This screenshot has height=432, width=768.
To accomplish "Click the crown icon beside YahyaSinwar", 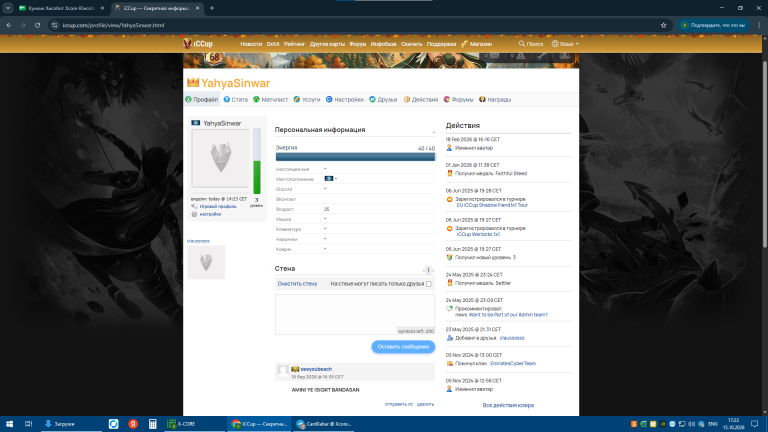I will point(193,82).
